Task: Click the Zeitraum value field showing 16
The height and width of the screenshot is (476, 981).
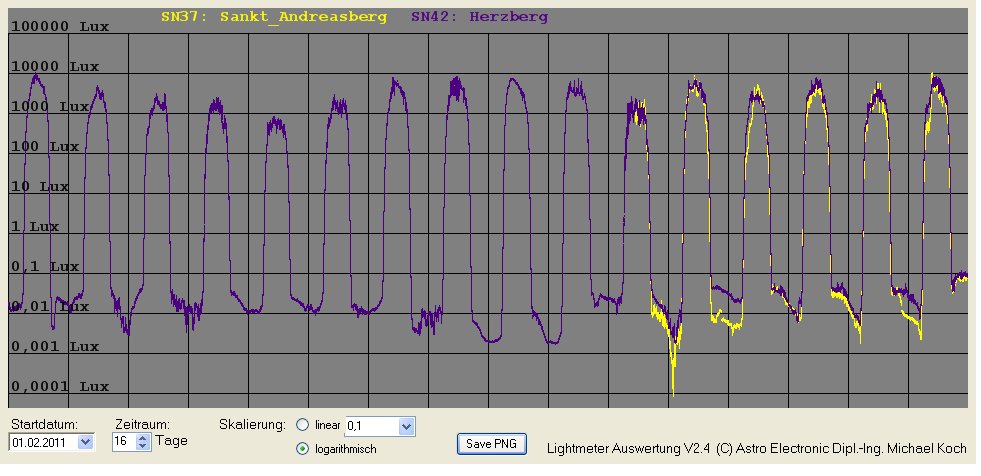Action: (125, 442)
